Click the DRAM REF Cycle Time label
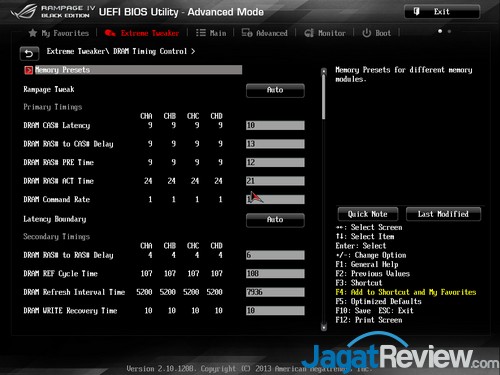Image resolution: width=500 pixels, height=375 pixels. 60,274
